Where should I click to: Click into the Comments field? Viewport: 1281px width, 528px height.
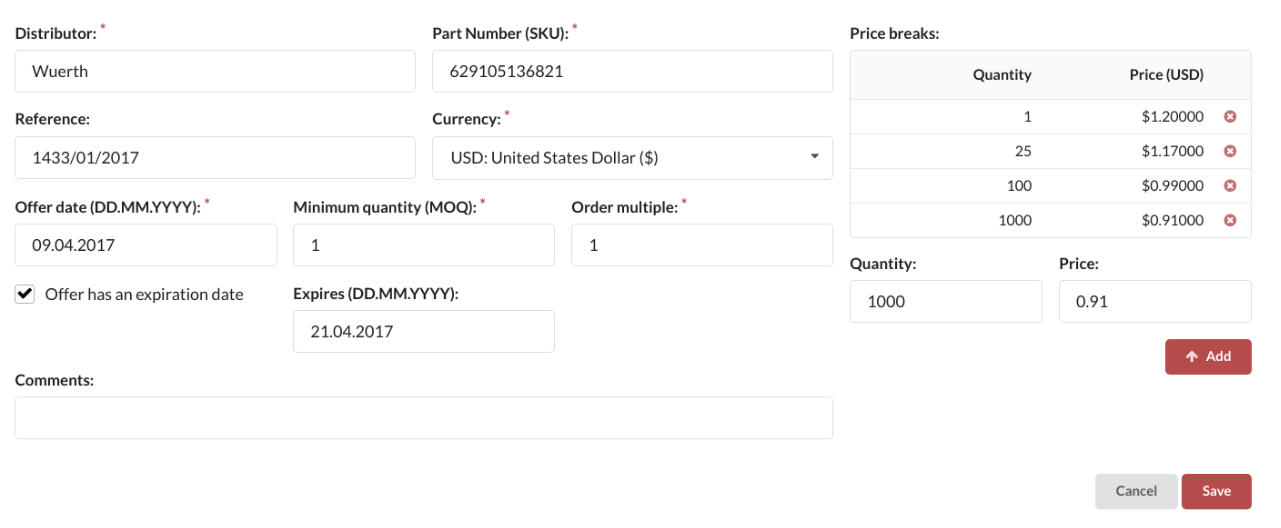click(x=423, y=418)
